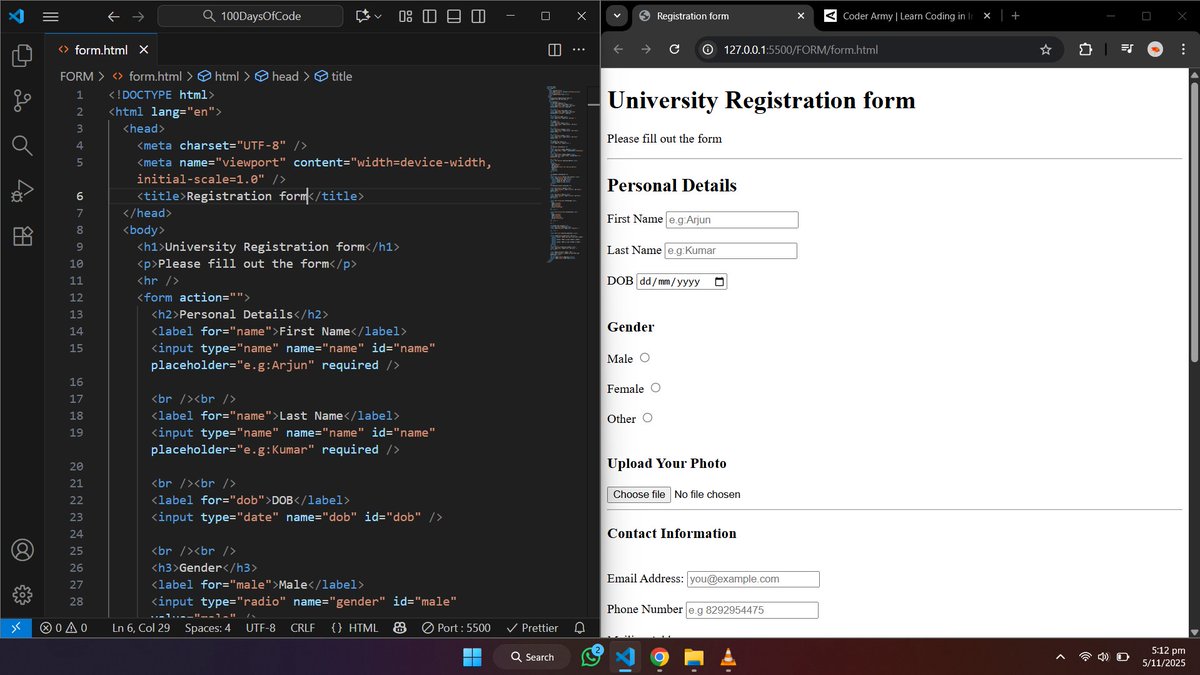The height and width of the screenshot is (675, 1200).
Task: Open the Source Control view
Action: [x=22, y=101]
